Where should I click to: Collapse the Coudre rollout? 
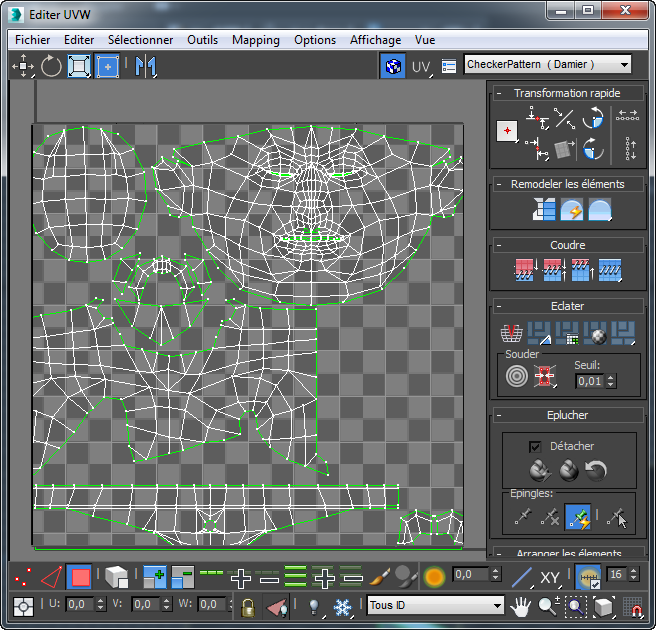[567, 245]
